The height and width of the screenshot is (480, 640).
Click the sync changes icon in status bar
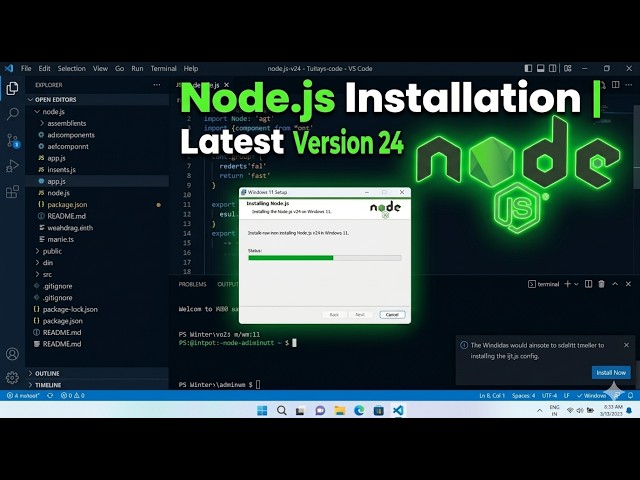[x=50, y=395]
